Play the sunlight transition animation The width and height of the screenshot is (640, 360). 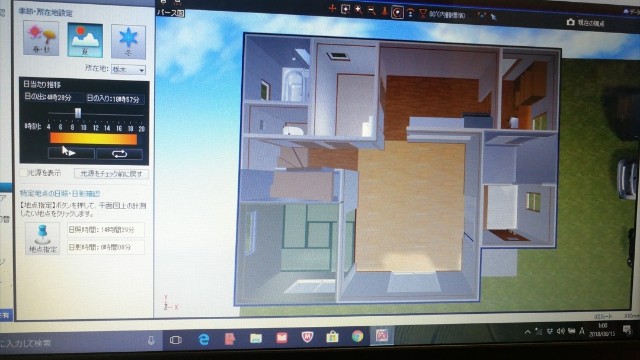(71, 153)
